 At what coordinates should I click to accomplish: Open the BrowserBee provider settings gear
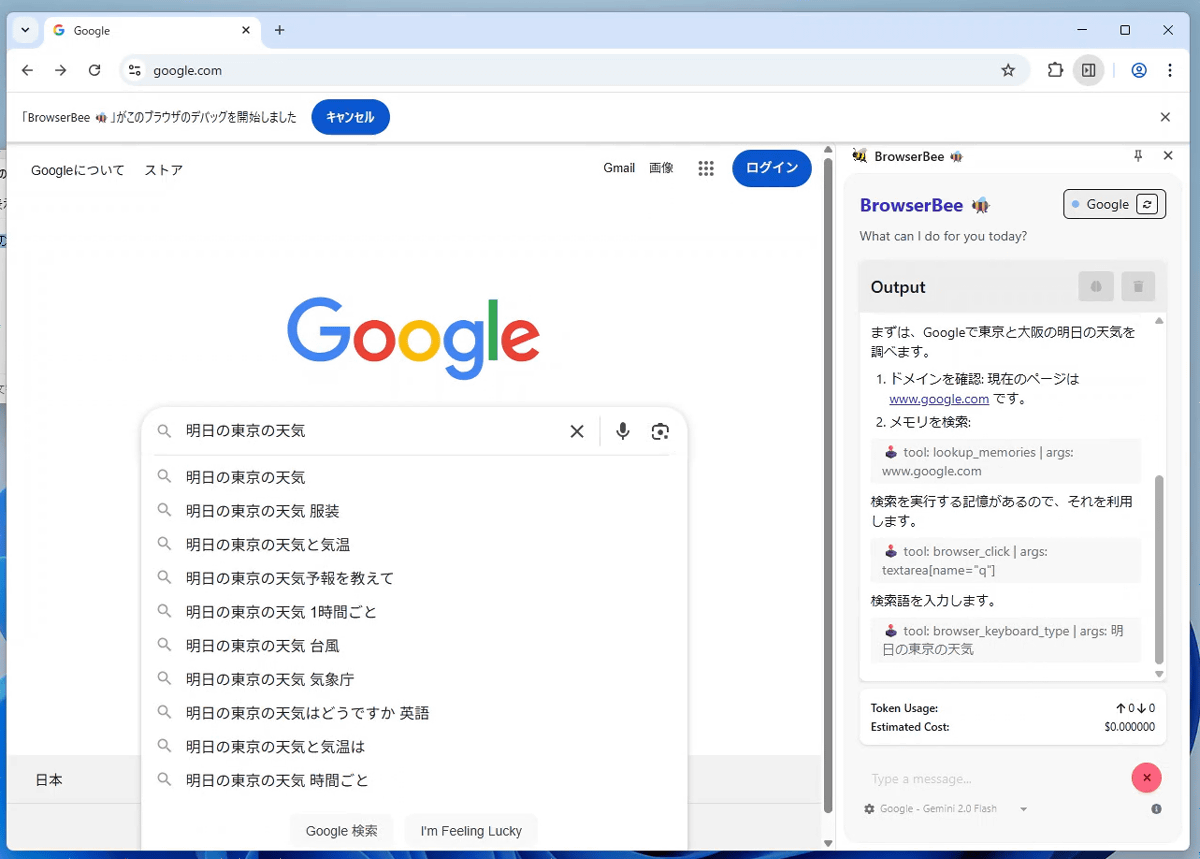tap(869, 809)
